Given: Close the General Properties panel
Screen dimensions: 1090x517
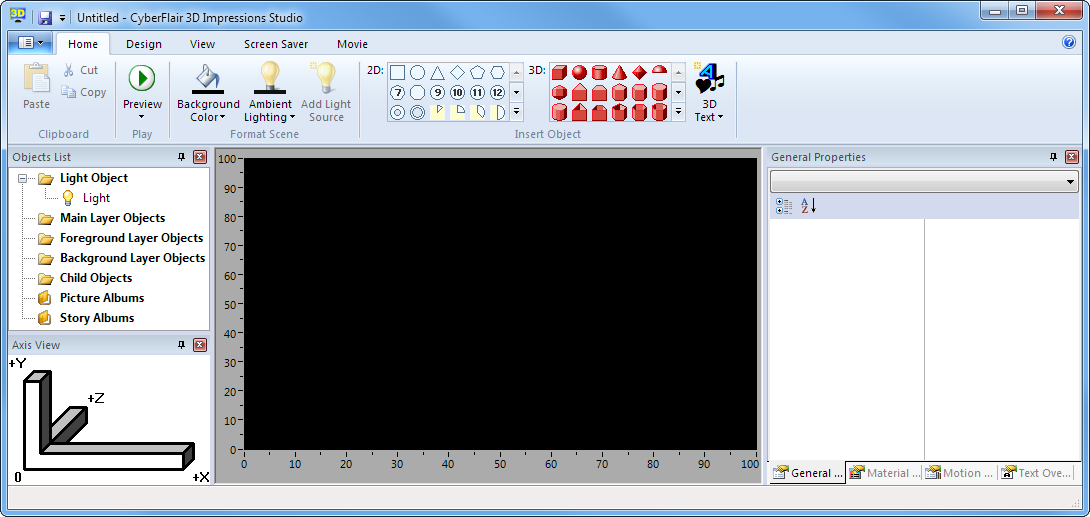Looking at the screenshot, I should click(x=1071, y=157).
